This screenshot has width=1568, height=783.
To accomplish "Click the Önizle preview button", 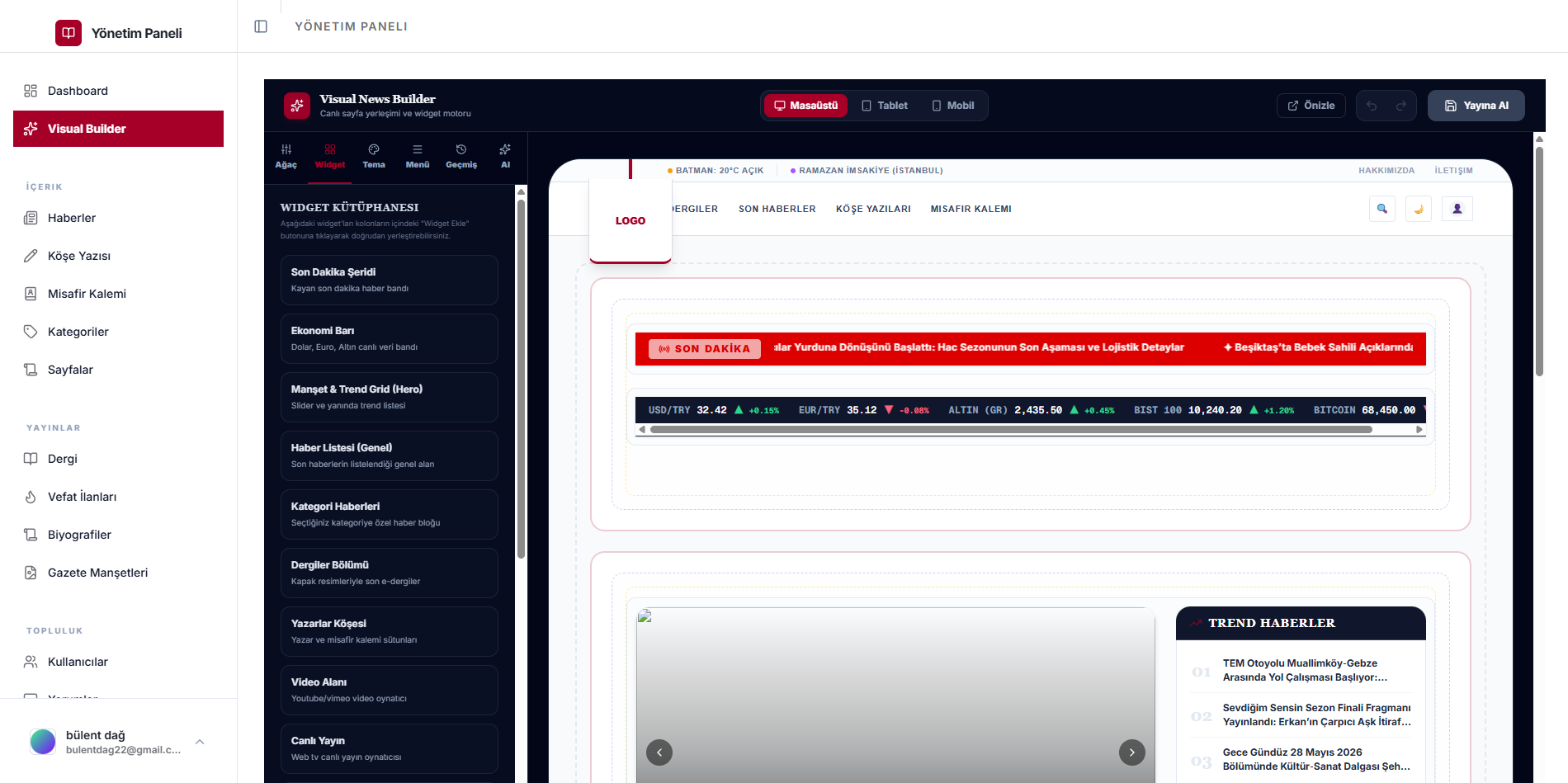I will (x=1311, y=106).
